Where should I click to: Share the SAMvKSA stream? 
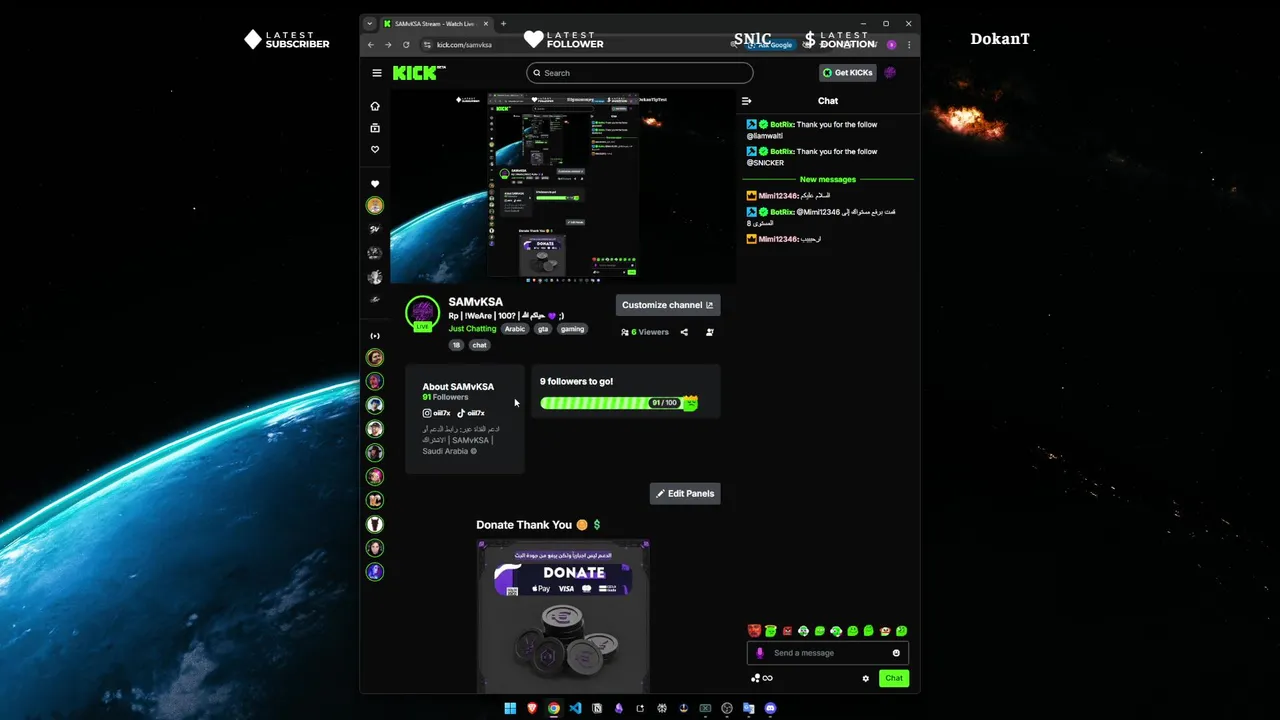[x=684, y=332]
